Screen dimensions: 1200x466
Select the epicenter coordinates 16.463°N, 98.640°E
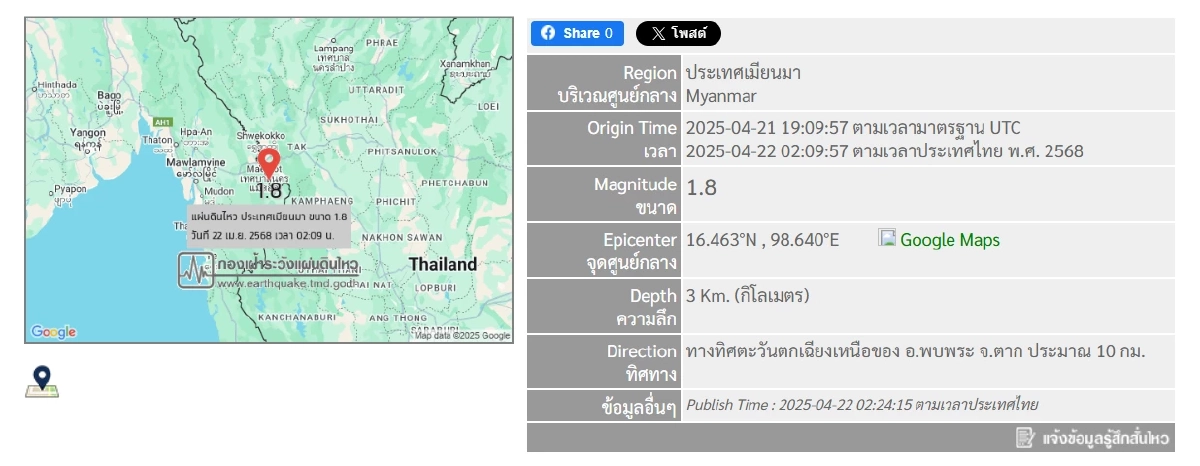coord(763,240)
